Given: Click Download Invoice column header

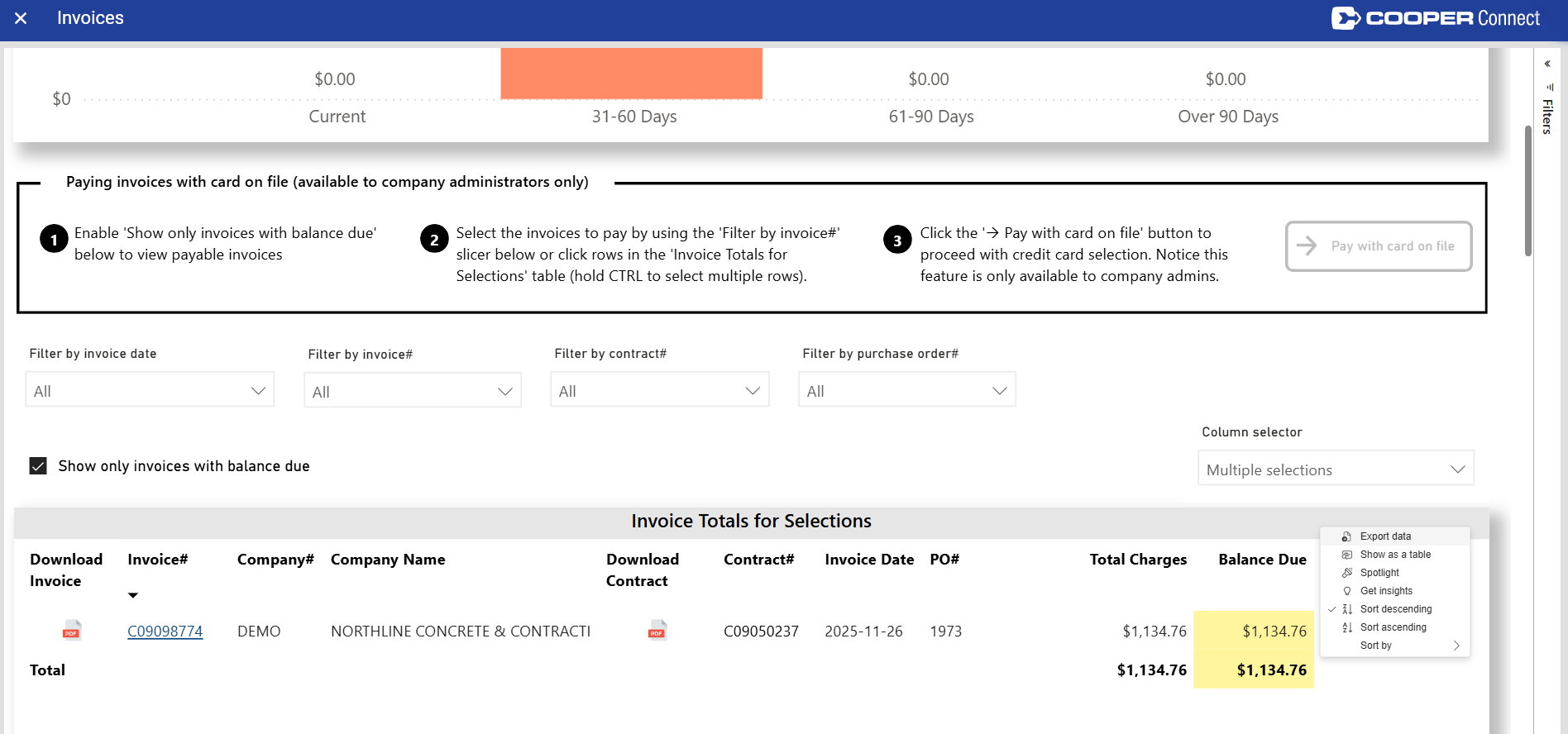Looking at the screenshot, I should [66, 570].
